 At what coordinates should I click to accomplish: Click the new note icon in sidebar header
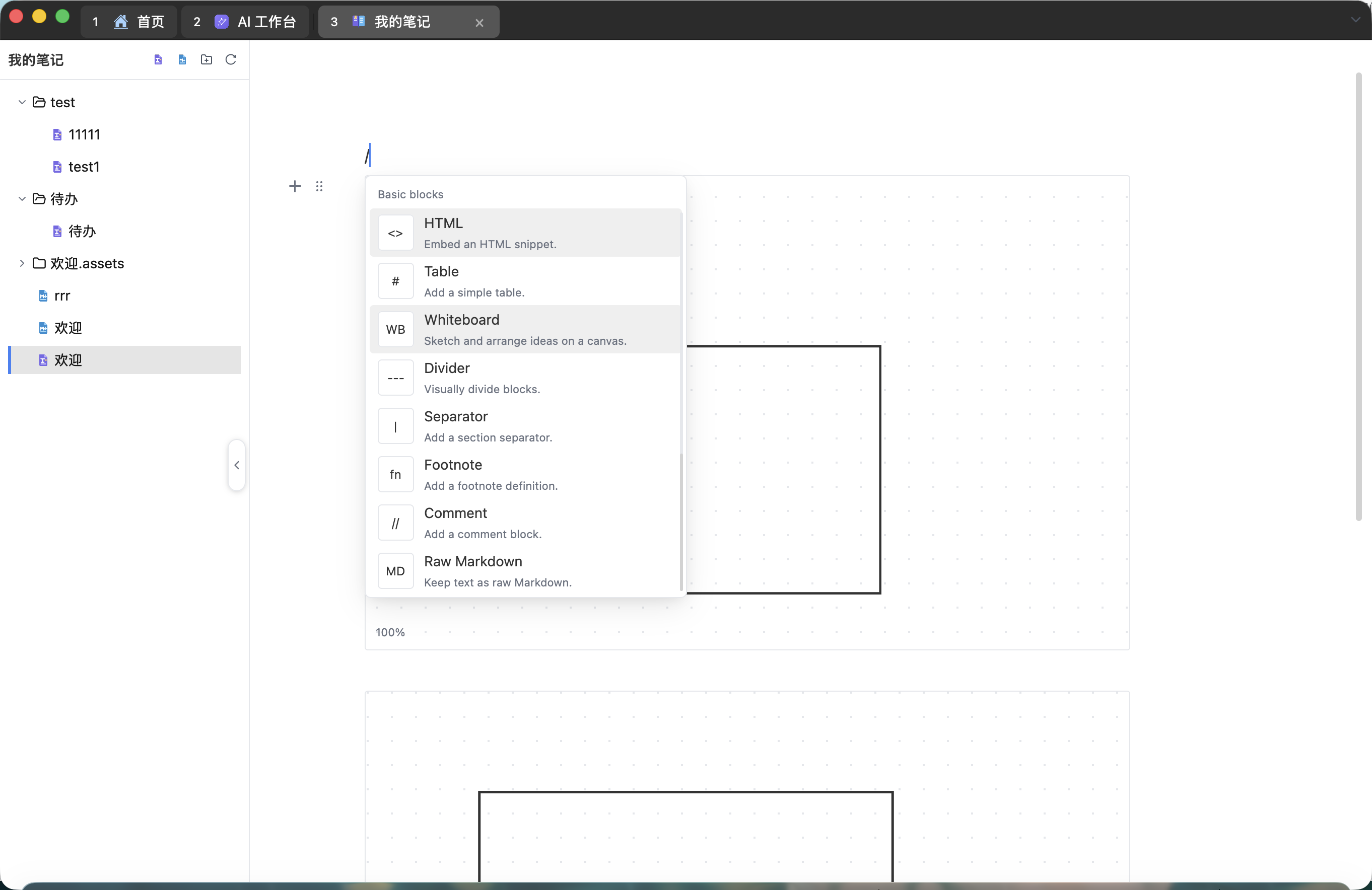[x=158, y=60]
